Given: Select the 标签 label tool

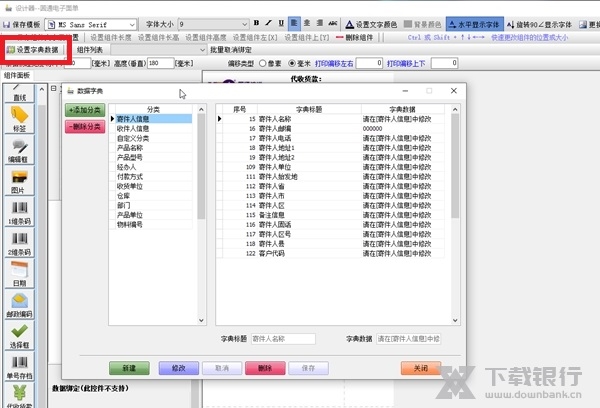Looking at the screenshot, I should 20,119.
